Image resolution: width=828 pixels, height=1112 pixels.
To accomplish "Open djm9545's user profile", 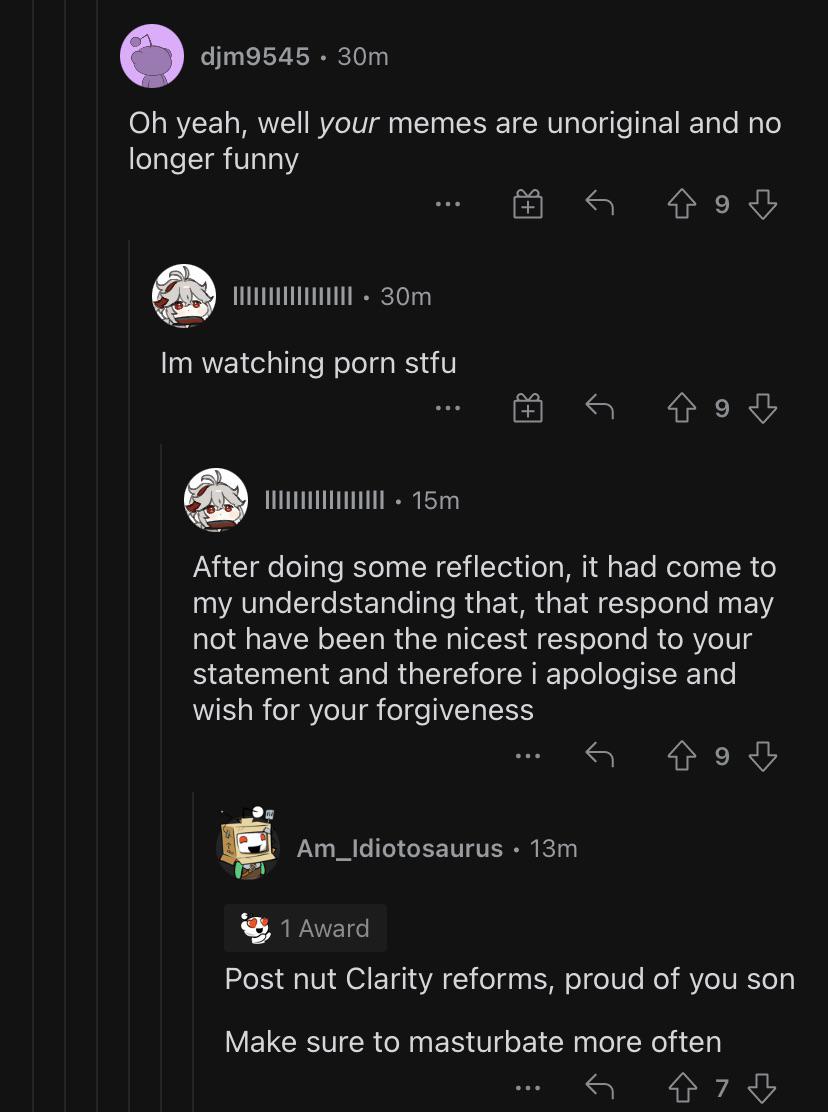I will (x=253, y=56).
